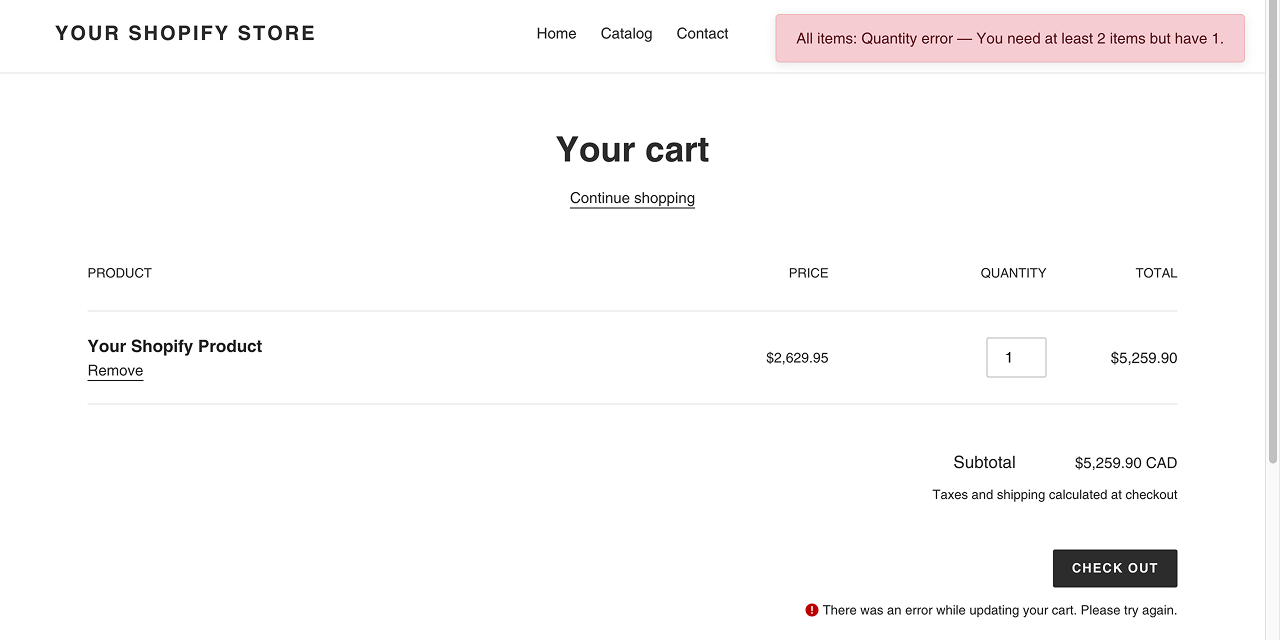Screen dimensions: 1280x640
Task: Click the line item total $5,259.90
Action: click(1143, 358)
